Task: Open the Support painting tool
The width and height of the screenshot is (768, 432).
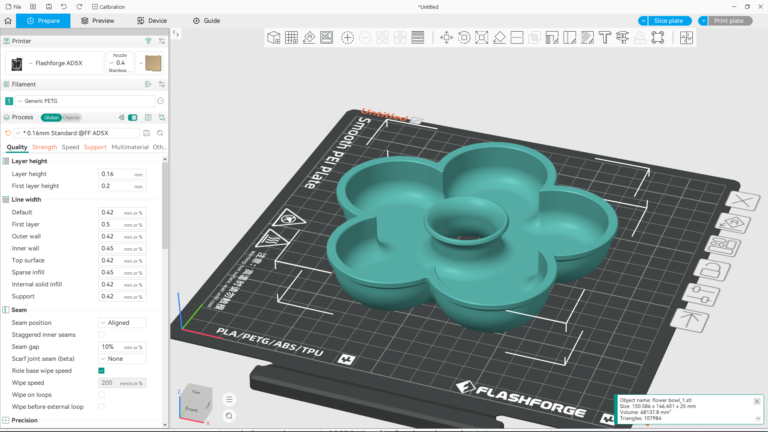Action: [x=552, y=37]
